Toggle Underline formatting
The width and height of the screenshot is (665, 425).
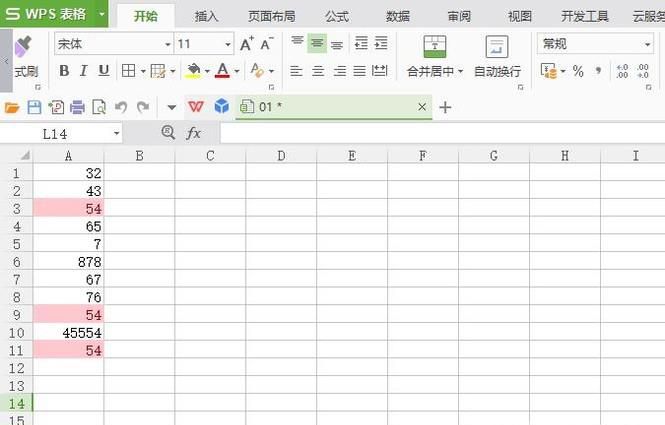point(103,70)
